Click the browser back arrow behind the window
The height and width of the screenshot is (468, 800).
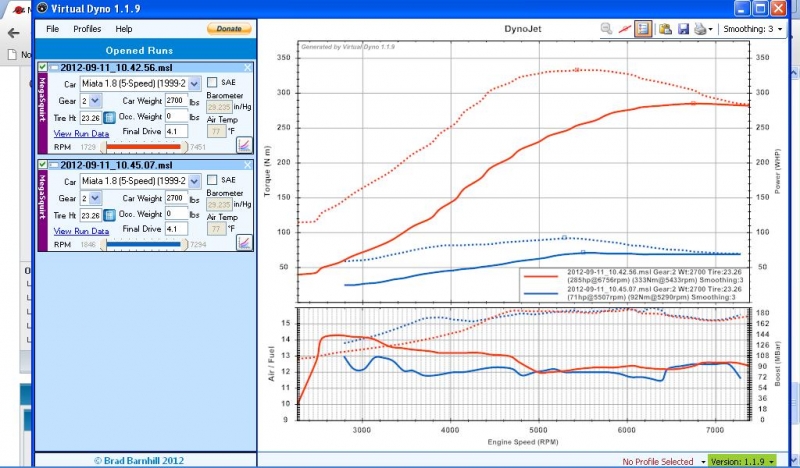coord(13,33)
